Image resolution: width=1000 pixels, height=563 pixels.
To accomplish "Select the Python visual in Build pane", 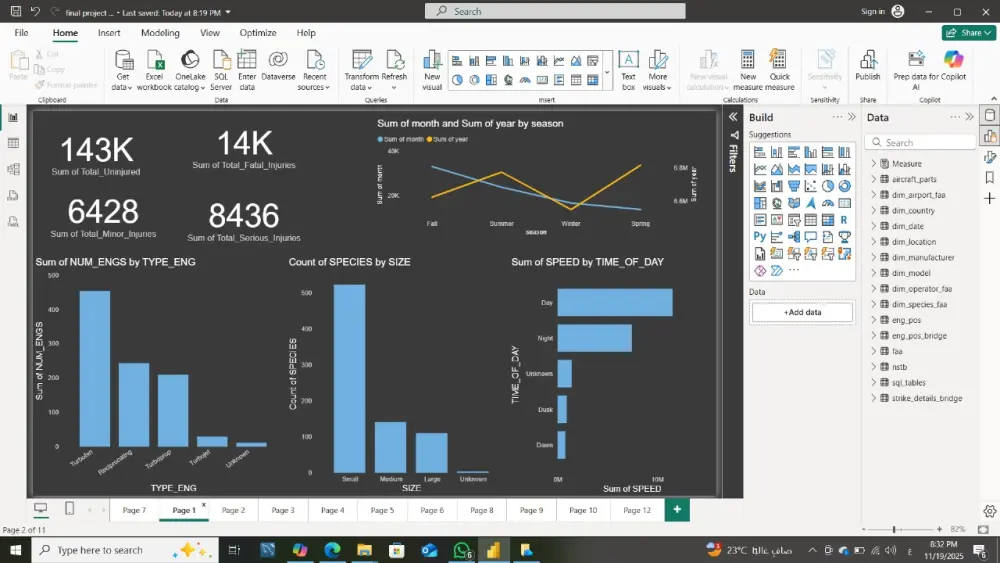I will 760,237.
